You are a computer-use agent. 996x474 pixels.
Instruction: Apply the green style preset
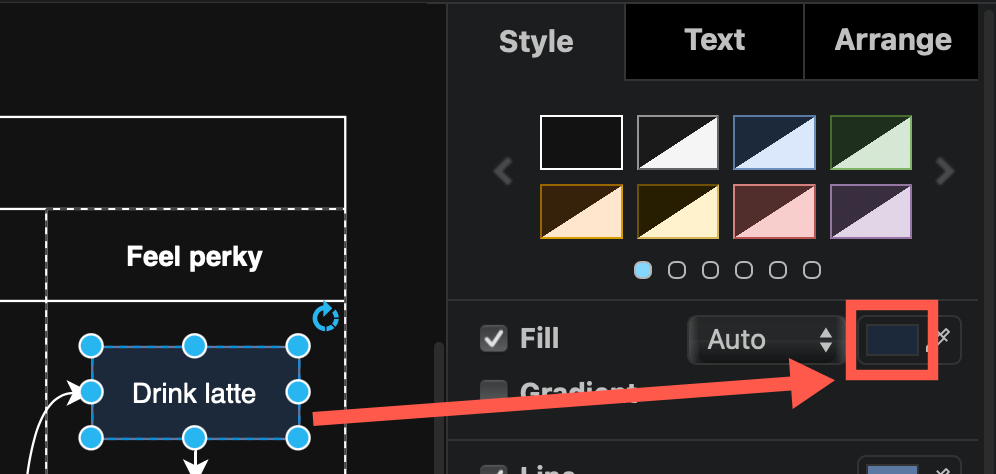(871, 142)
